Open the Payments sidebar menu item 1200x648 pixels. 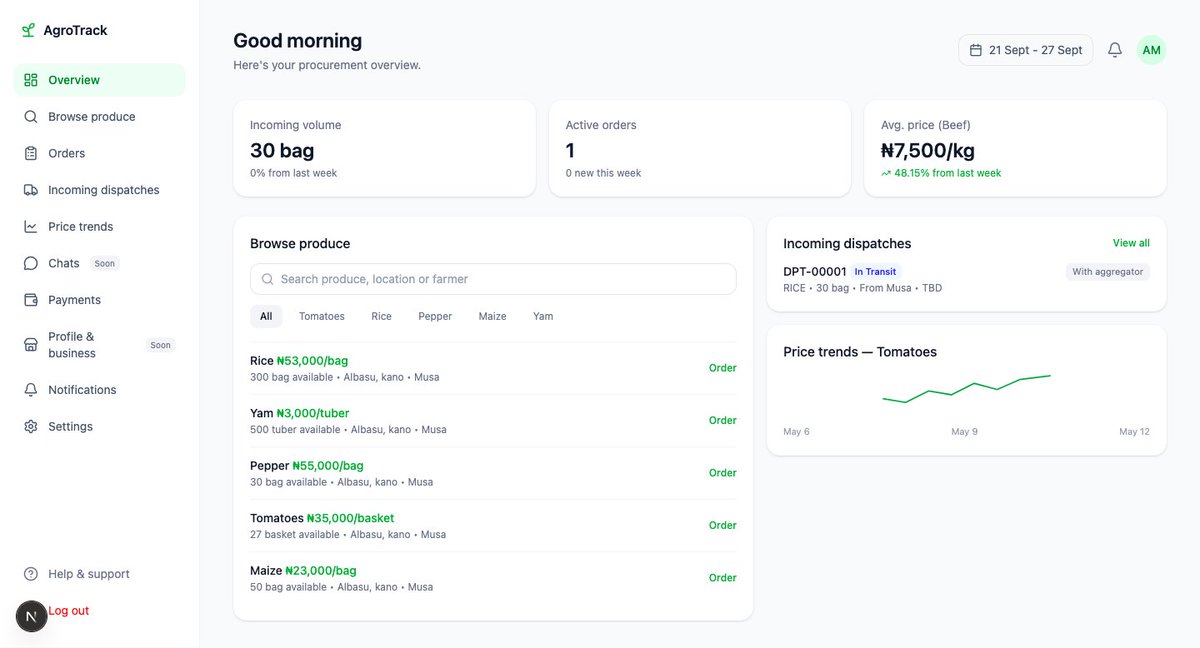(x=99, y=300)
